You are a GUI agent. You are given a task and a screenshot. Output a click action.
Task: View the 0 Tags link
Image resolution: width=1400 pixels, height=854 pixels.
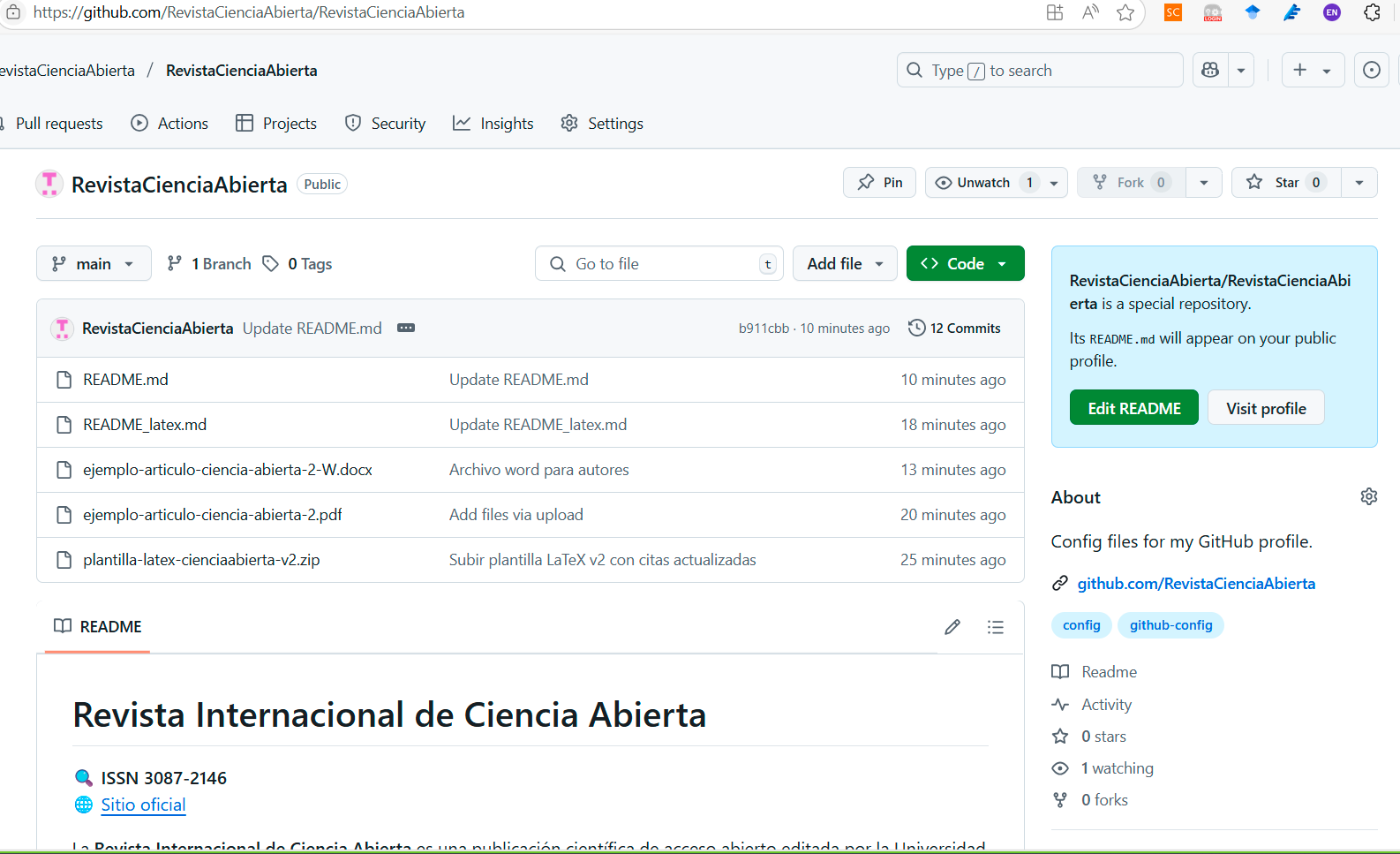pos(297,263)
